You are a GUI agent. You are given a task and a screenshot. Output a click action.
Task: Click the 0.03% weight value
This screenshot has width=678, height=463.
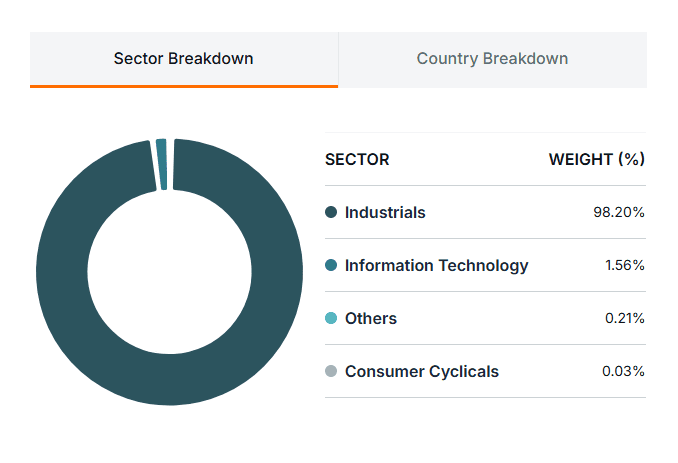pos(623,371)
